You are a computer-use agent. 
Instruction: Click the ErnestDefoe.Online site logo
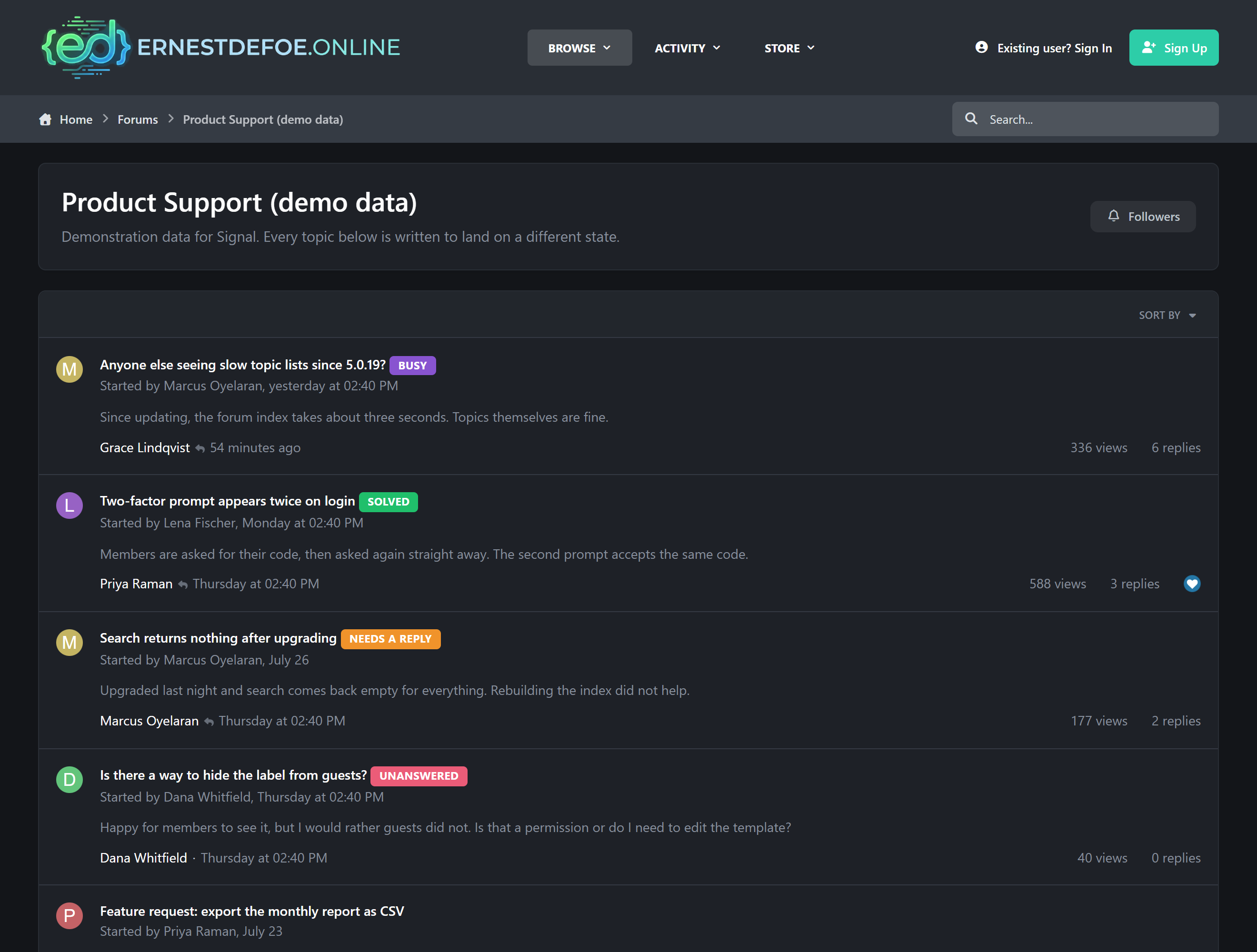tap(220, 47)
